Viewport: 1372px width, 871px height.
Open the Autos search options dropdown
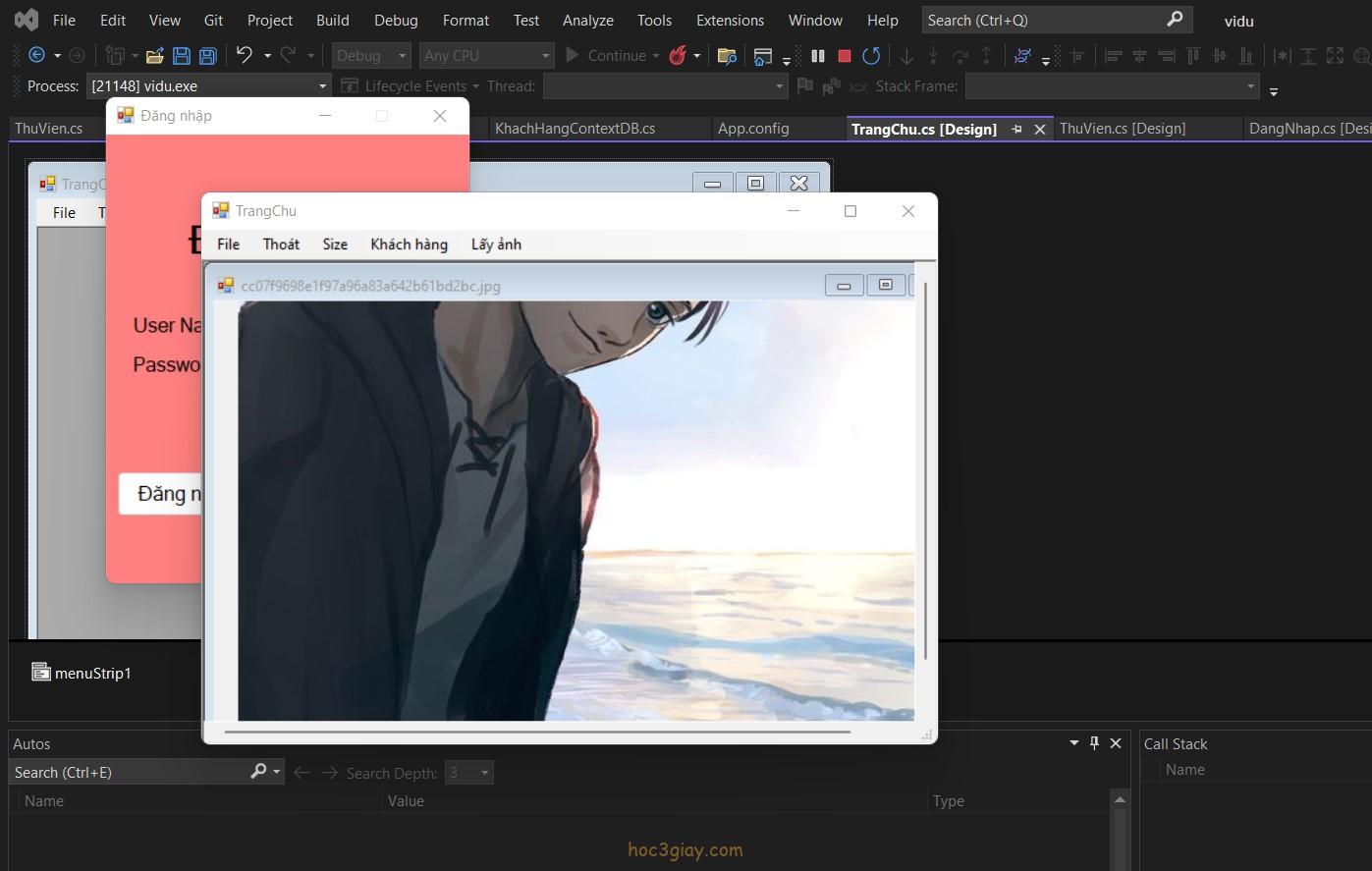click(x=277, y=772)
